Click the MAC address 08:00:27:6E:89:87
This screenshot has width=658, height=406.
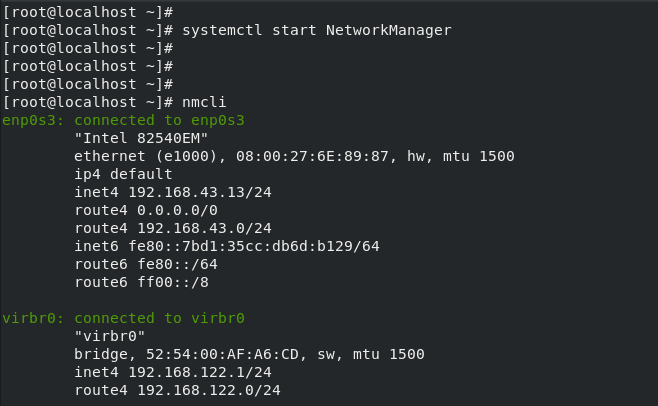315,156
